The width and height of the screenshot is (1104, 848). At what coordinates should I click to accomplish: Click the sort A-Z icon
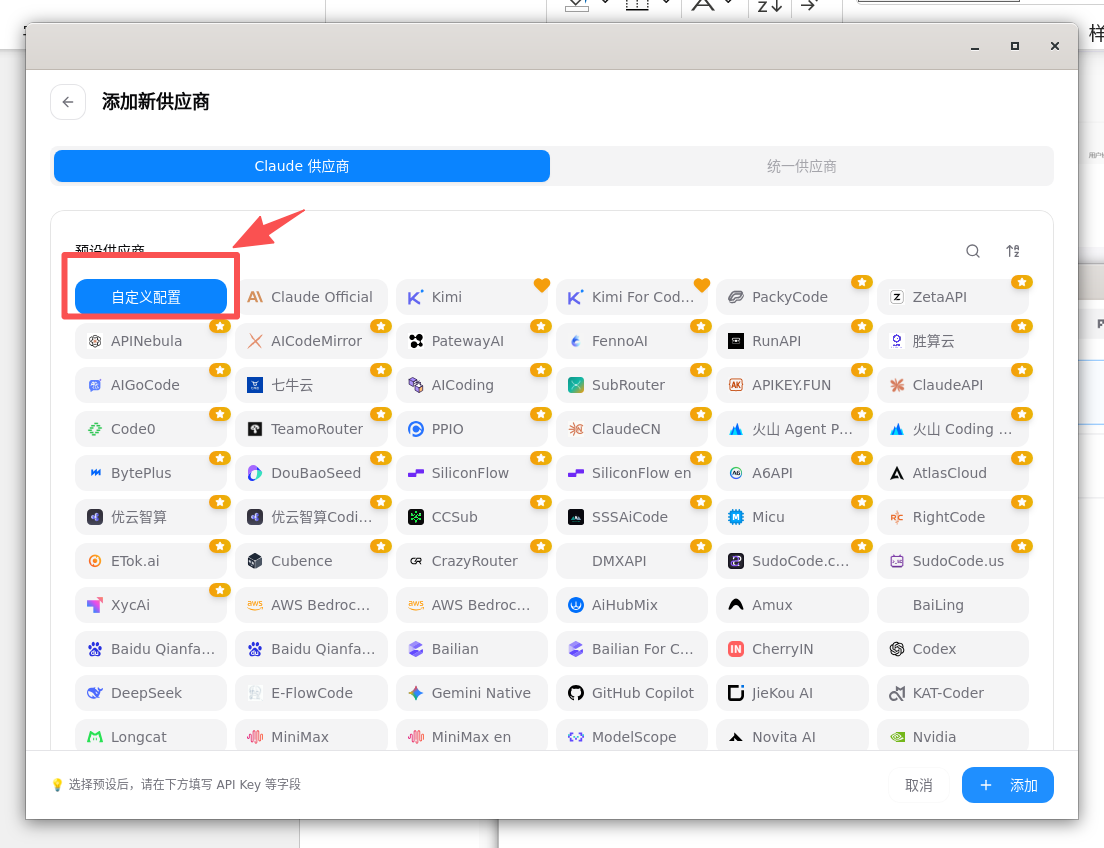1012,251
